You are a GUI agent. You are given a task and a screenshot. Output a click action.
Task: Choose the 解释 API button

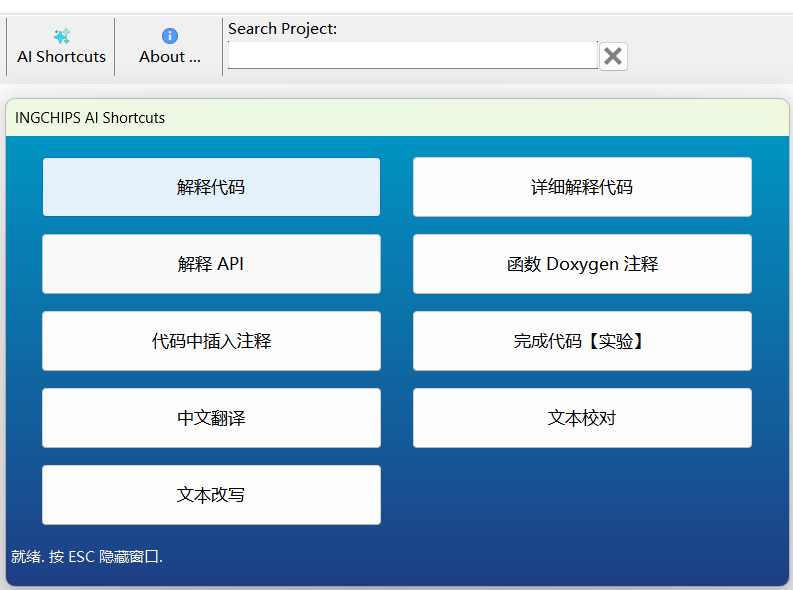[211, 264]
